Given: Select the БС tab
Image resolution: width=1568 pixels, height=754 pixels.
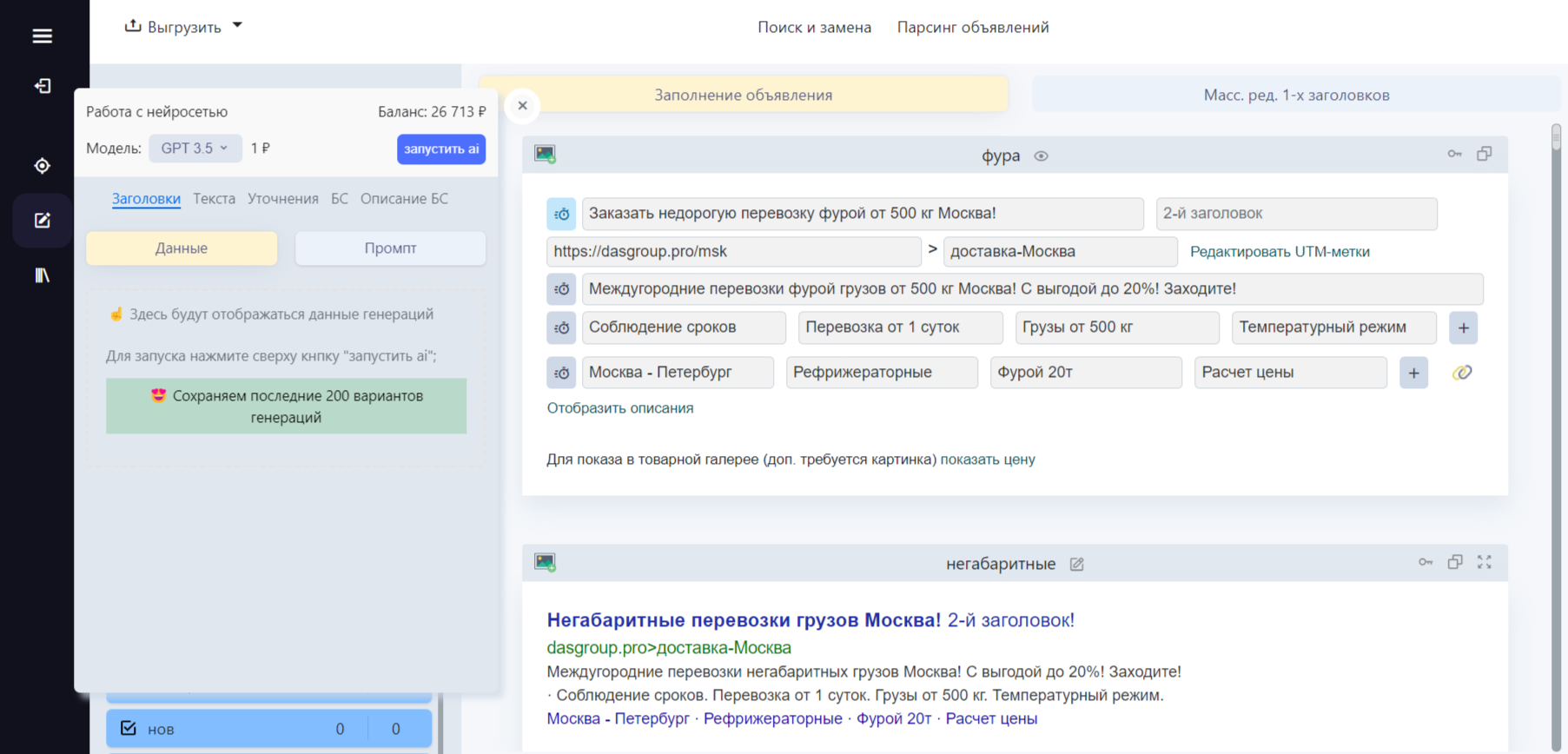Looking at the screenshot, I should [340, 199].
